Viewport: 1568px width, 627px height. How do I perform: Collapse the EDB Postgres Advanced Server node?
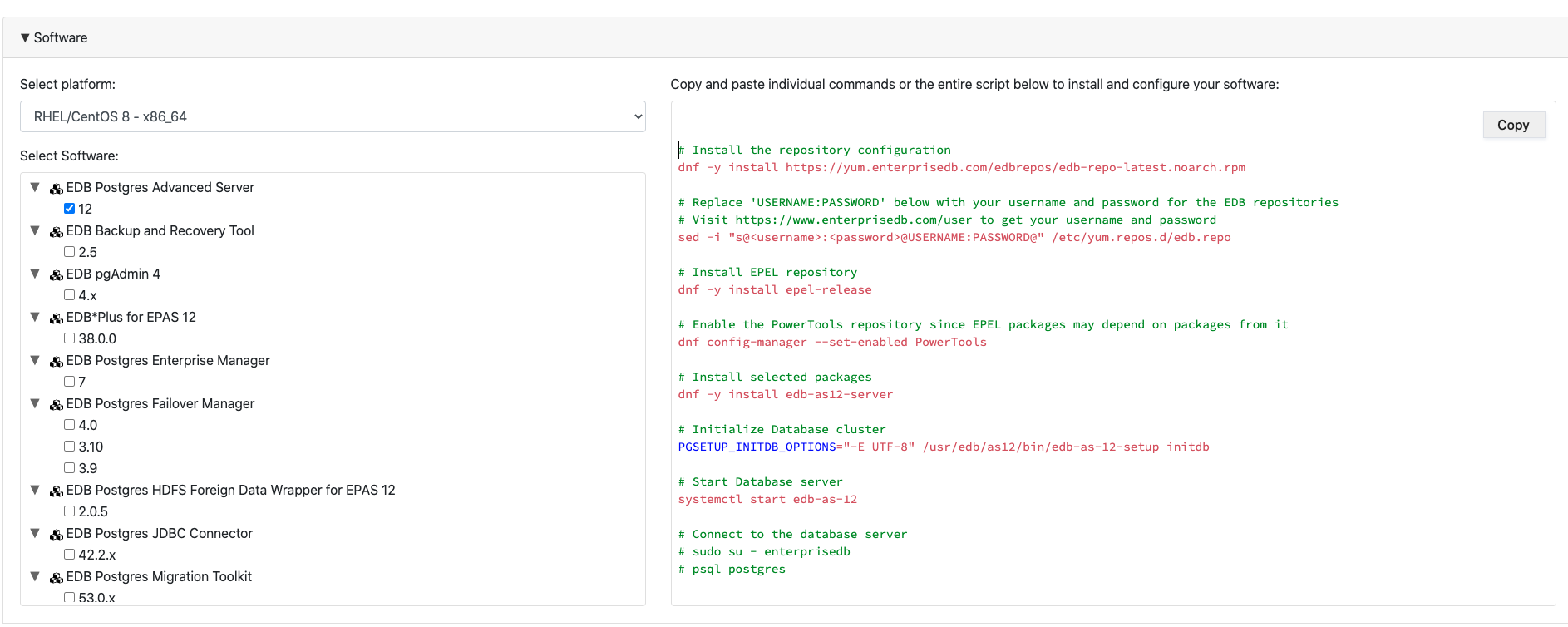[x=35, y=187]
